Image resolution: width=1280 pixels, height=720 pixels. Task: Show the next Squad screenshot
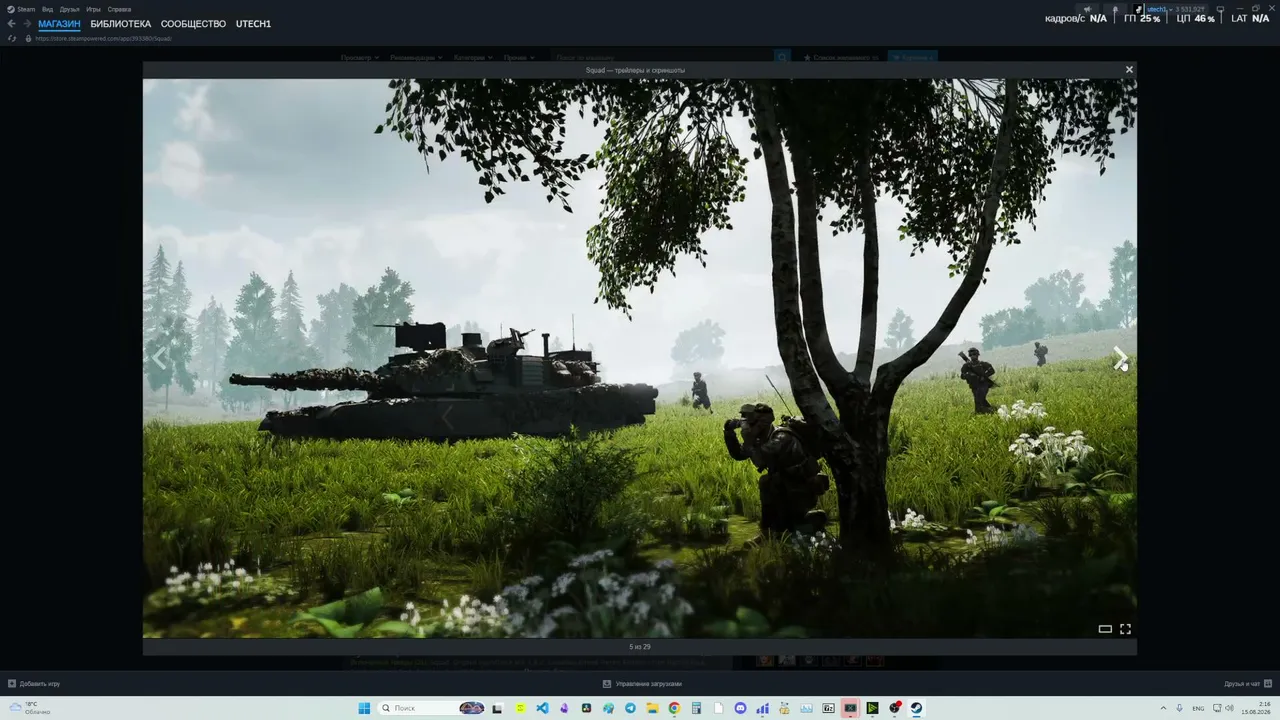click(1120, 359)
